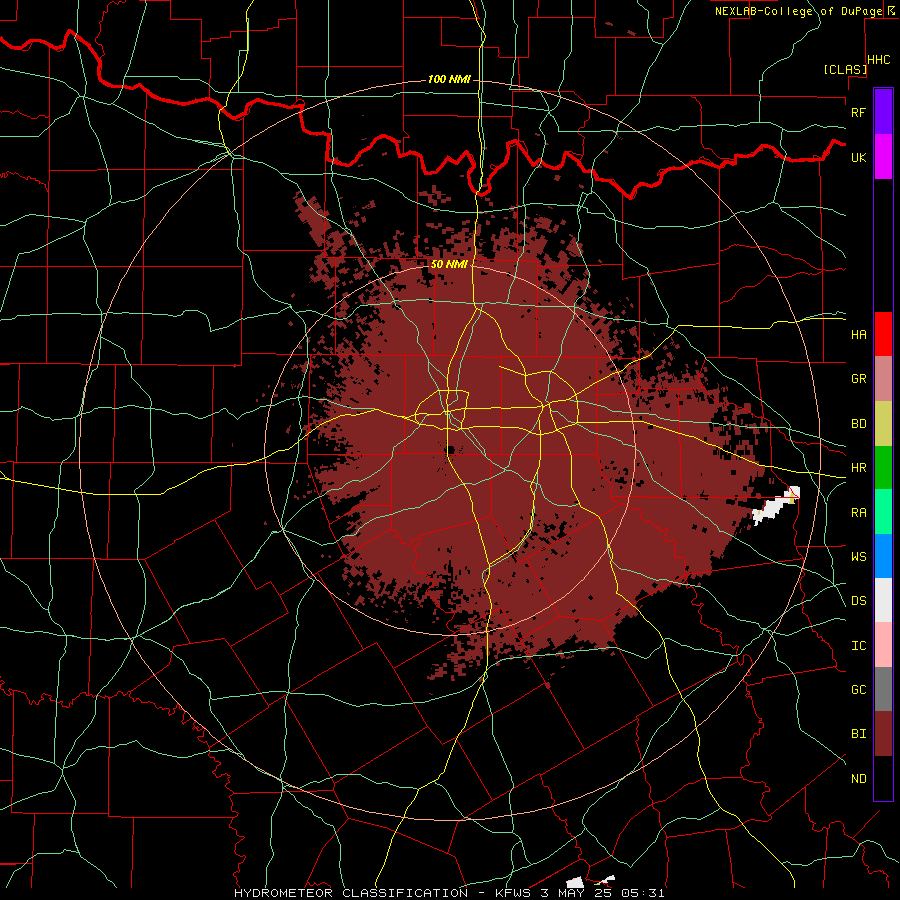Click the RA light green legend block
This screenshot has height=900, width=900.
(x=883, y=512)
